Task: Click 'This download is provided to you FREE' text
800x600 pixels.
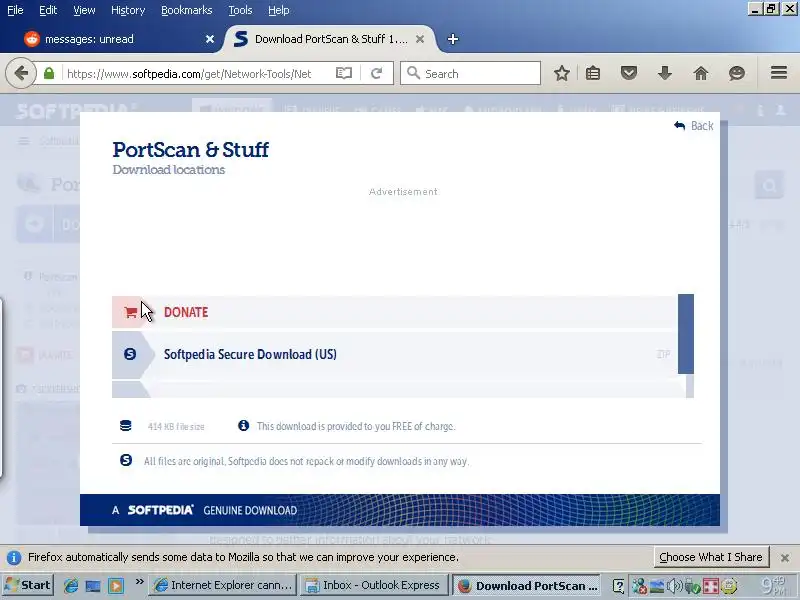Action: pos(356,426)
